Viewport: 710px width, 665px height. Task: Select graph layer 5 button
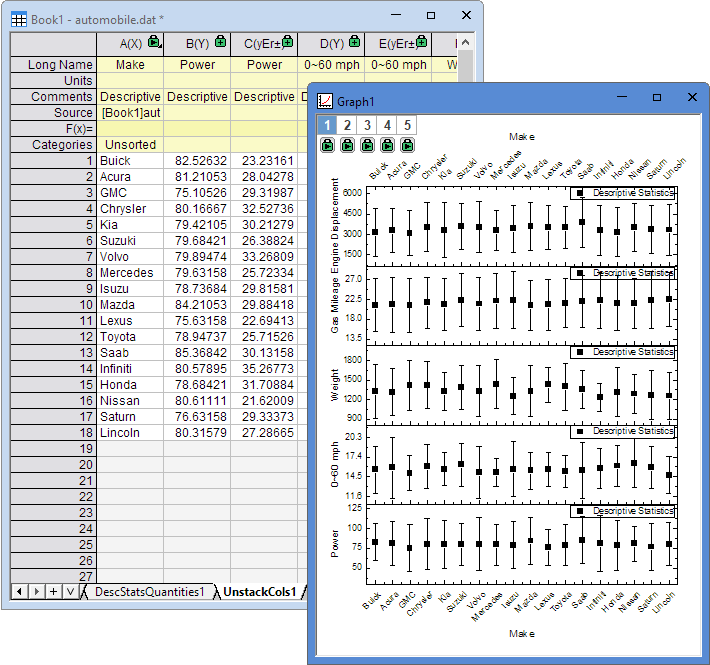pos(407,125)
